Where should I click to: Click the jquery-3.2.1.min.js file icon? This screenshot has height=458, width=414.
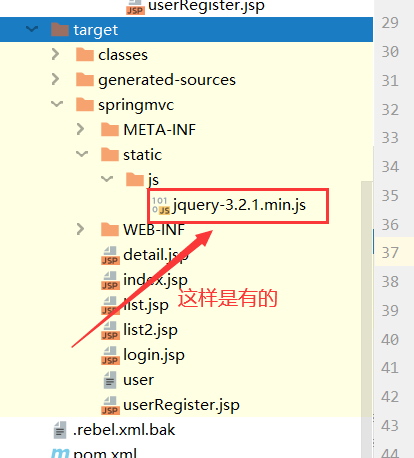click(x=161, y=205)
